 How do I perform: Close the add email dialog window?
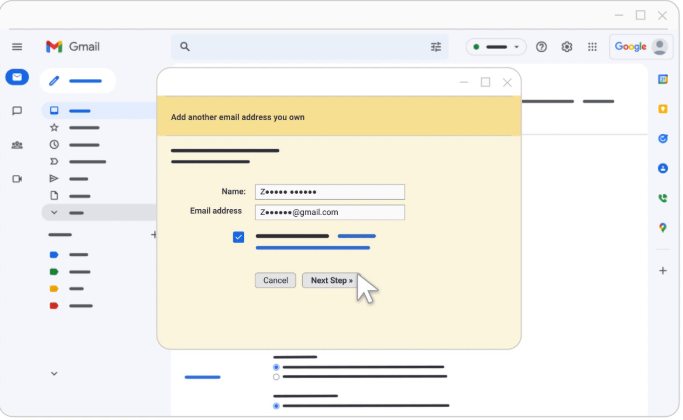pos(507,82)
